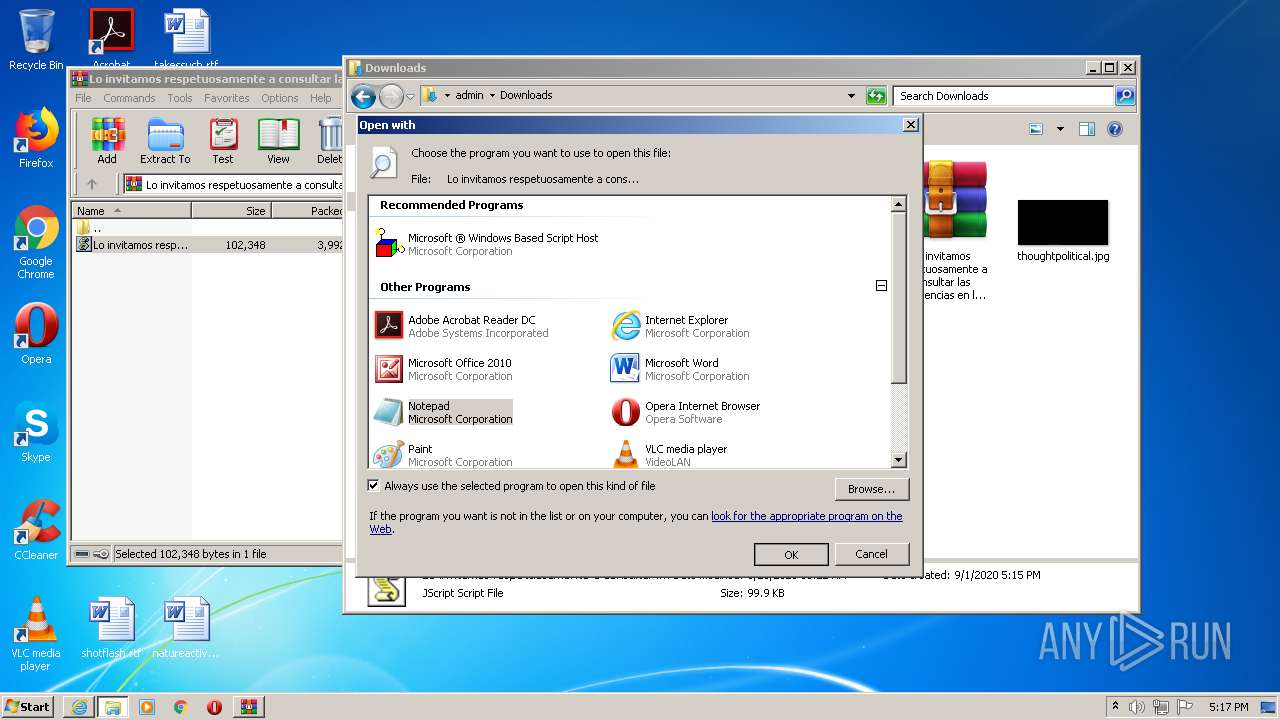The width and height of the screenshot is (1280, 720).
Task: Open Google Chrome desktop shortcut
Action: tap(36, 243)
